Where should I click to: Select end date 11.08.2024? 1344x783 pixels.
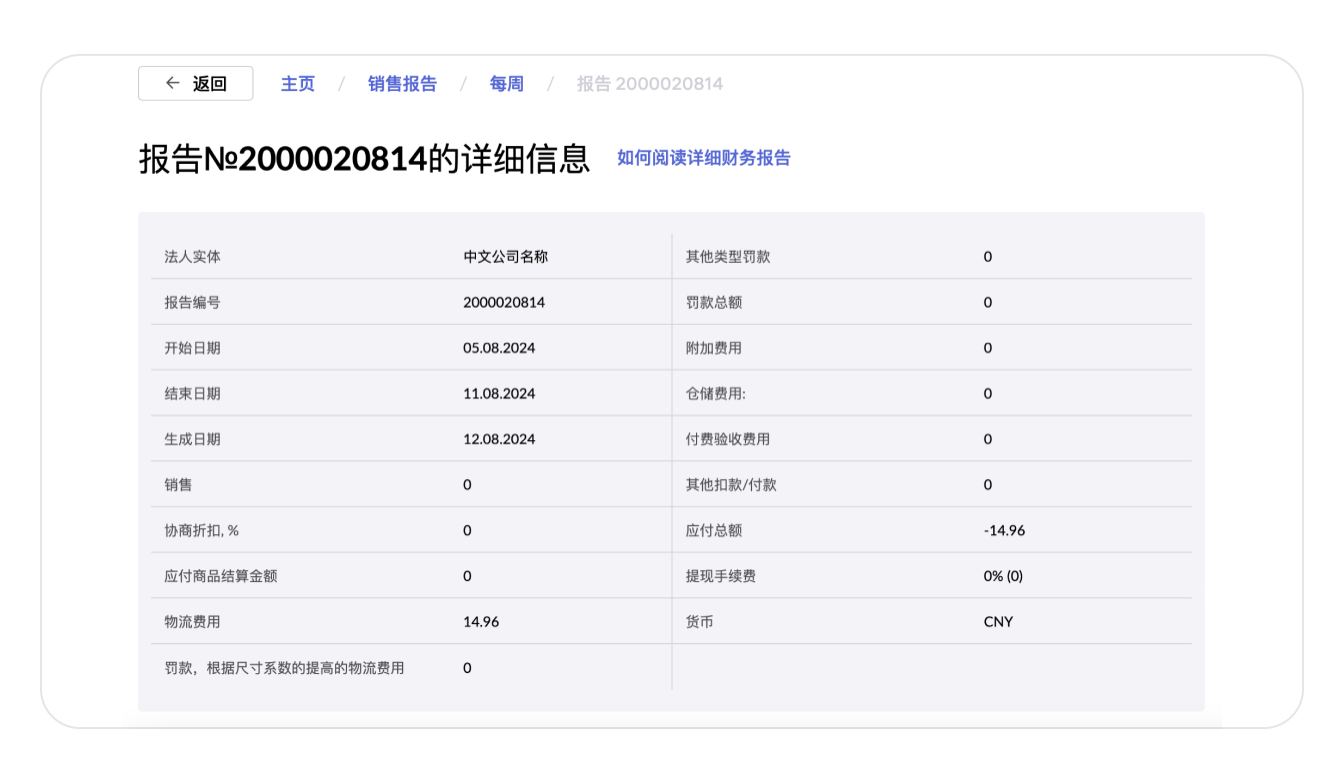tap(499, 394)
